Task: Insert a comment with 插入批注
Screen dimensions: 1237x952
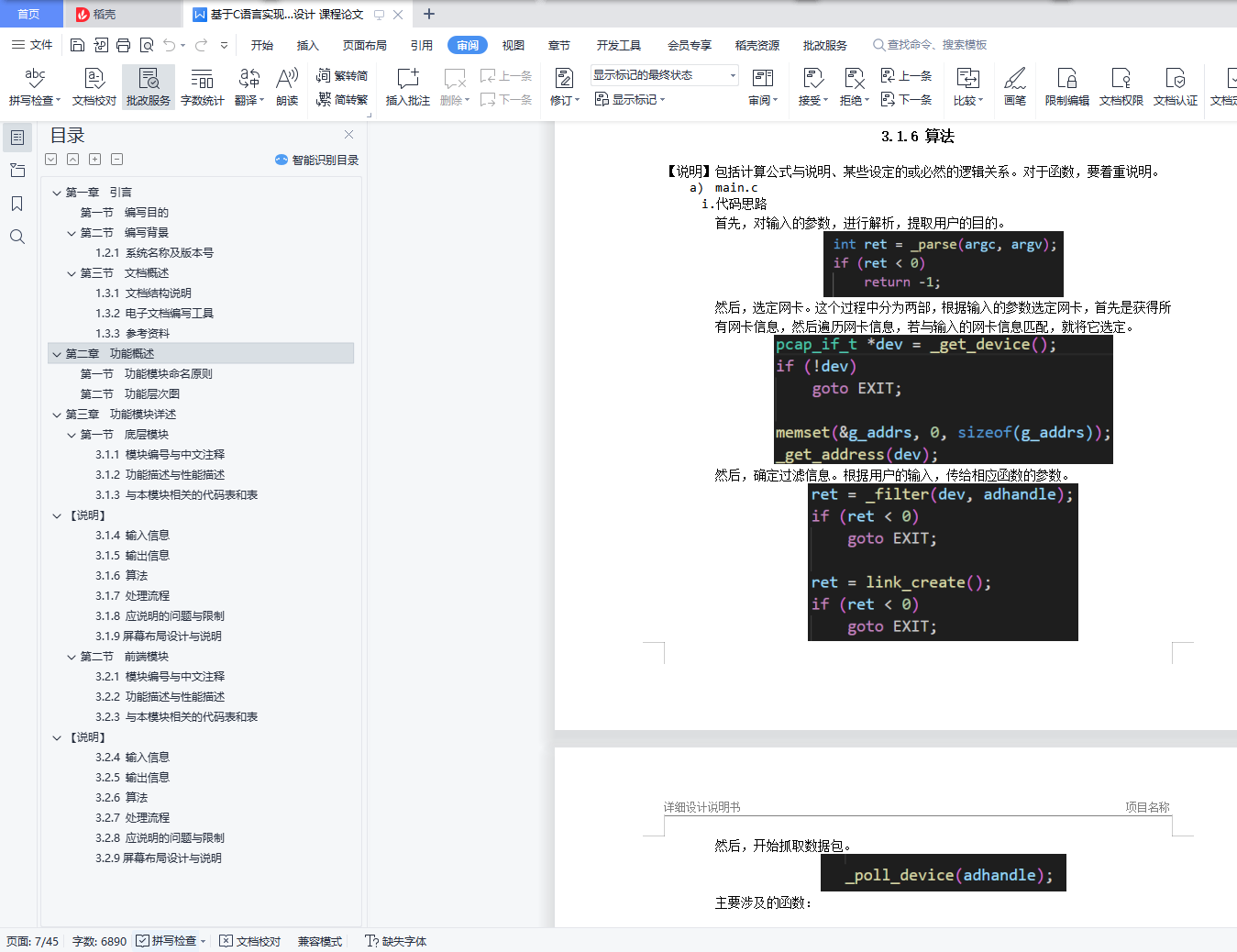Action: pyautogui.click(x=407, y=87)
